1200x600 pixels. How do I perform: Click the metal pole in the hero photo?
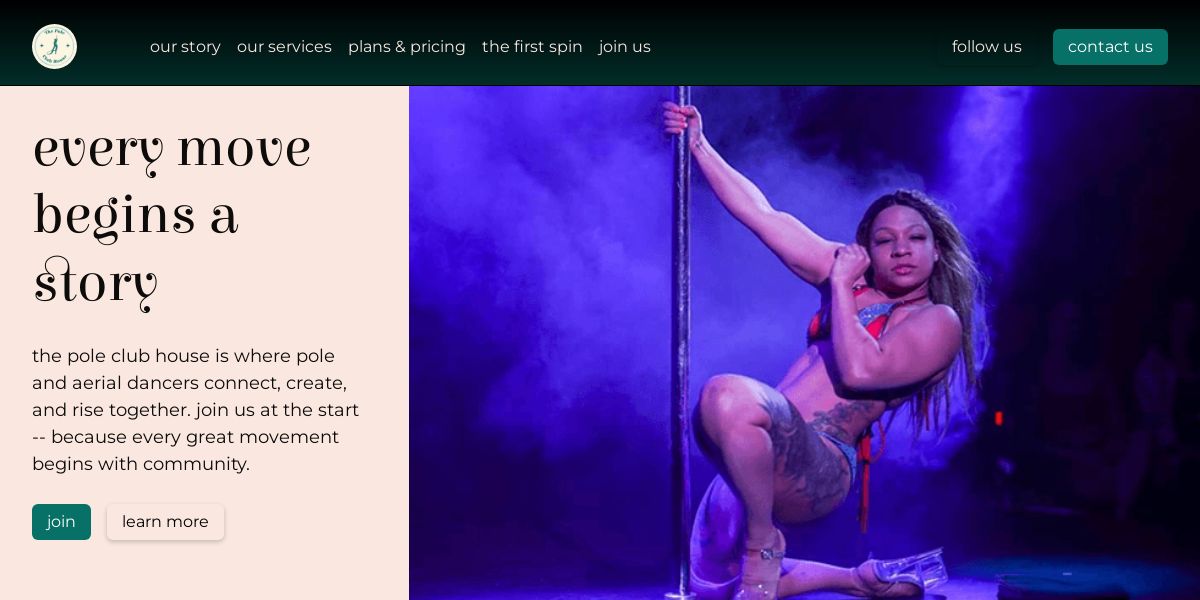tap(681, 340)
